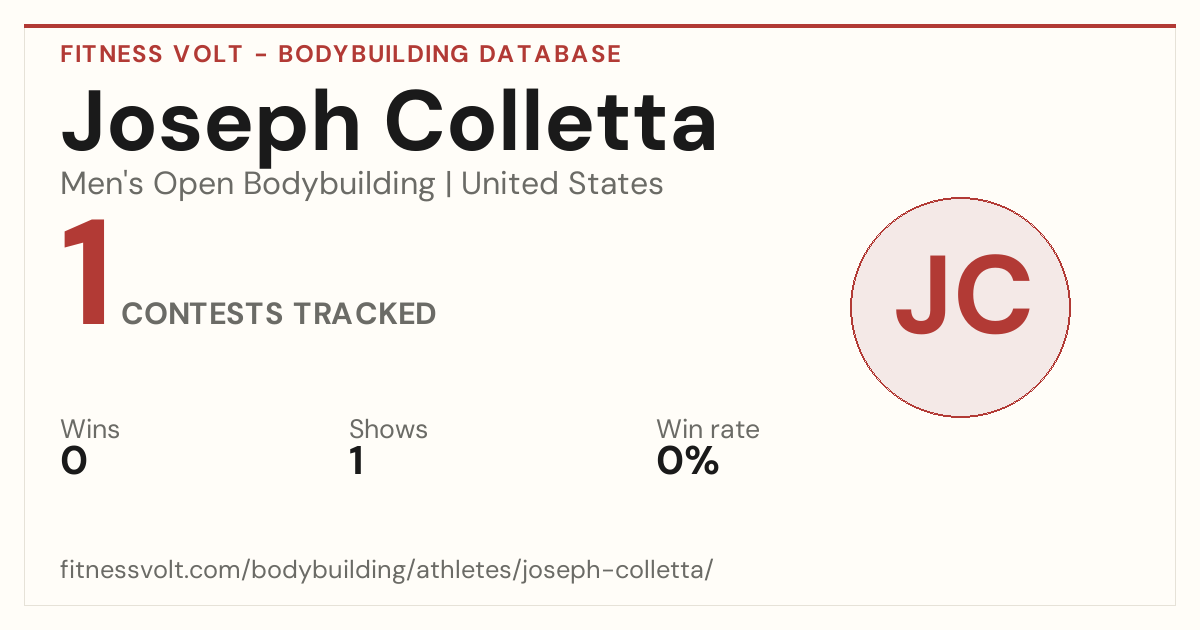Click the Wins stat label

(x=90, y=429)
